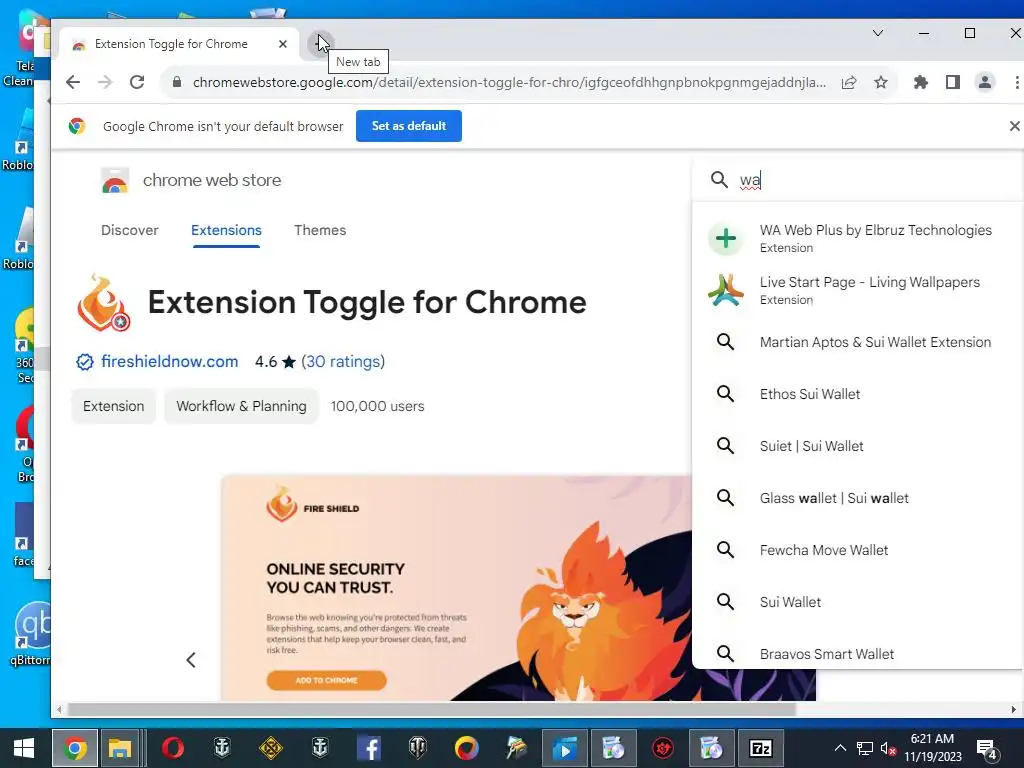This screenshot has height=768, width=1024.
Task: Close the Extension Toggle for Chrome tab
Action: [283, 44]
